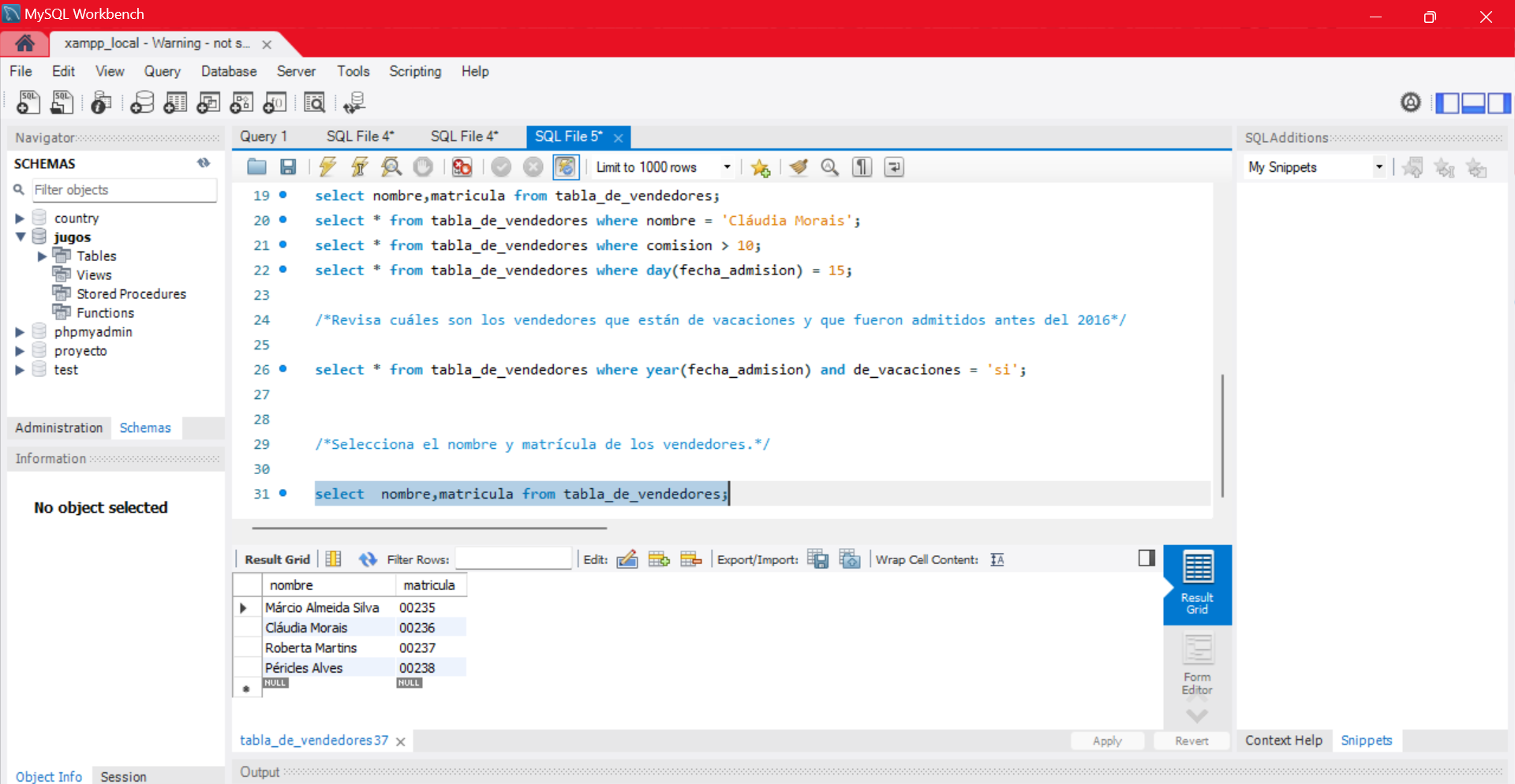Create new function toolbar icon
This screenshot has width=1515, height=784.
pos(275,103)
